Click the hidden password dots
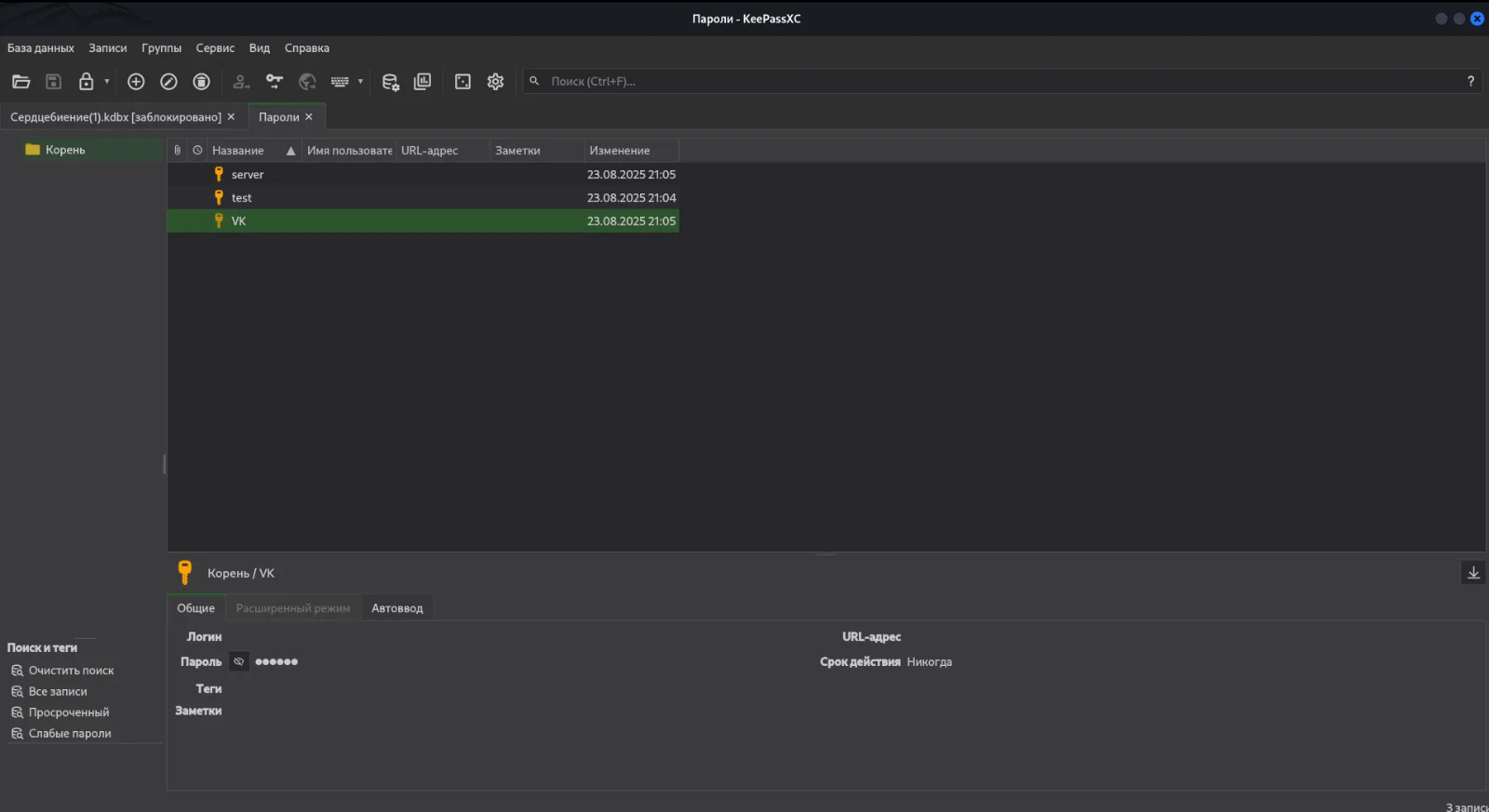The image size is (1489, 812). point(276,662)
